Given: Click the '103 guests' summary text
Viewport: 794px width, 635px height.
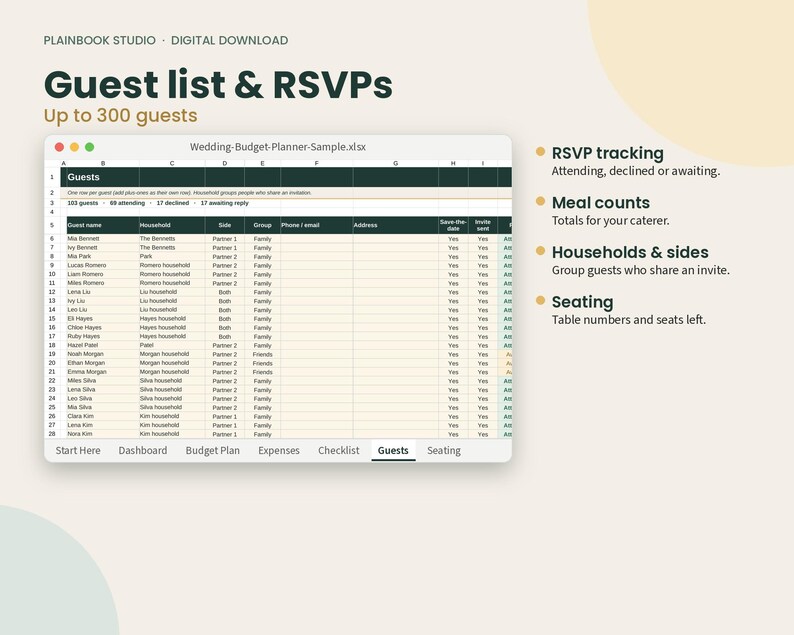Looking at the screenshot, I should click(83, 203).
